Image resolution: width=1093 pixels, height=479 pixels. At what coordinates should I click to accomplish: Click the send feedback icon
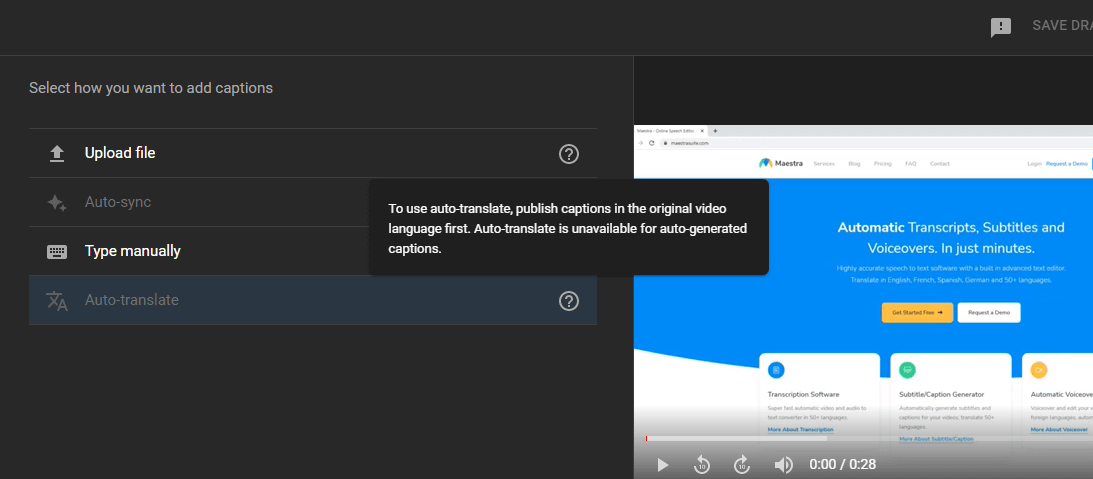pos(1001,28)
